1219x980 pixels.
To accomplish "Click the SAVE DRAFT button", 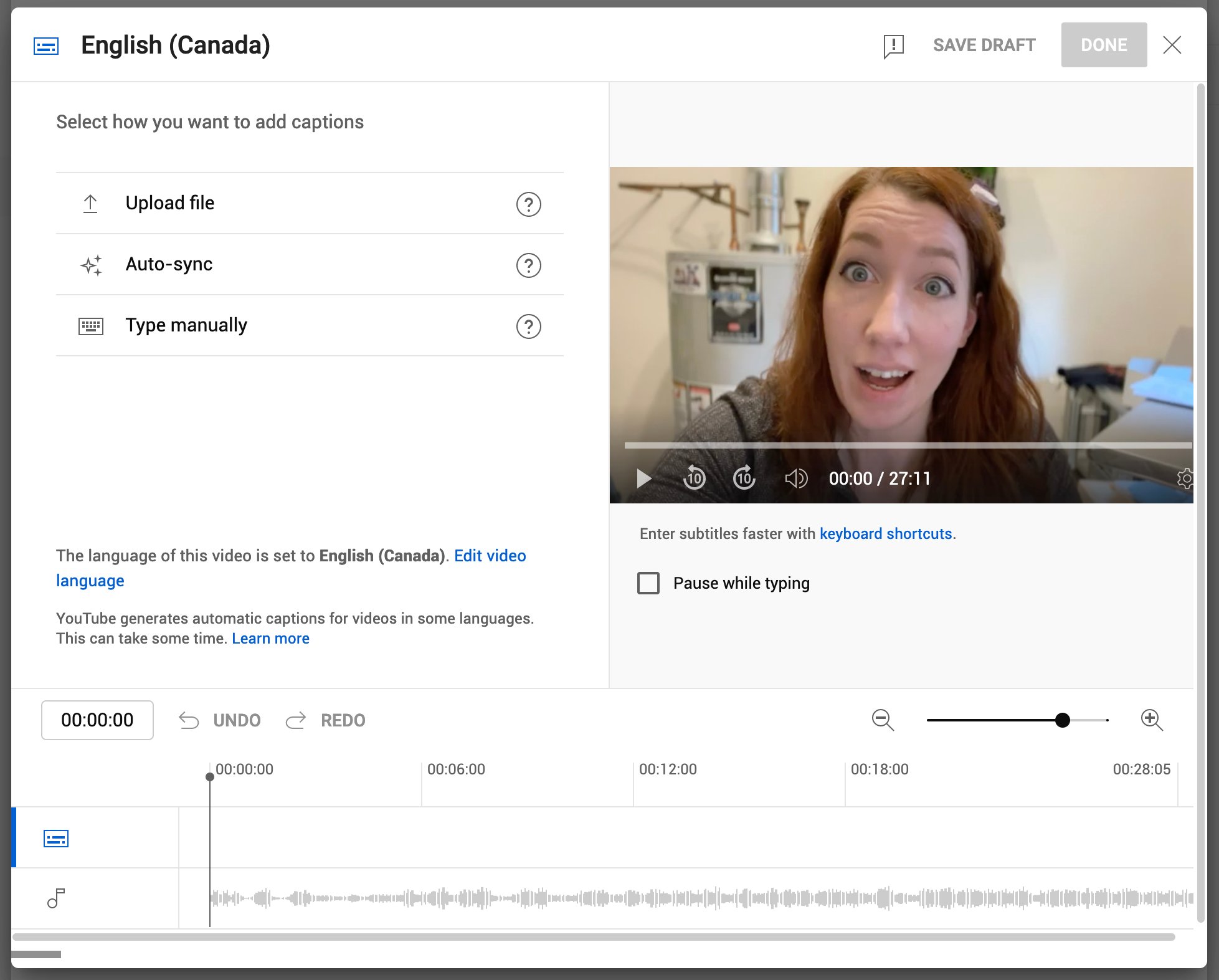I will pyautogui.click(x=984, y=45).
